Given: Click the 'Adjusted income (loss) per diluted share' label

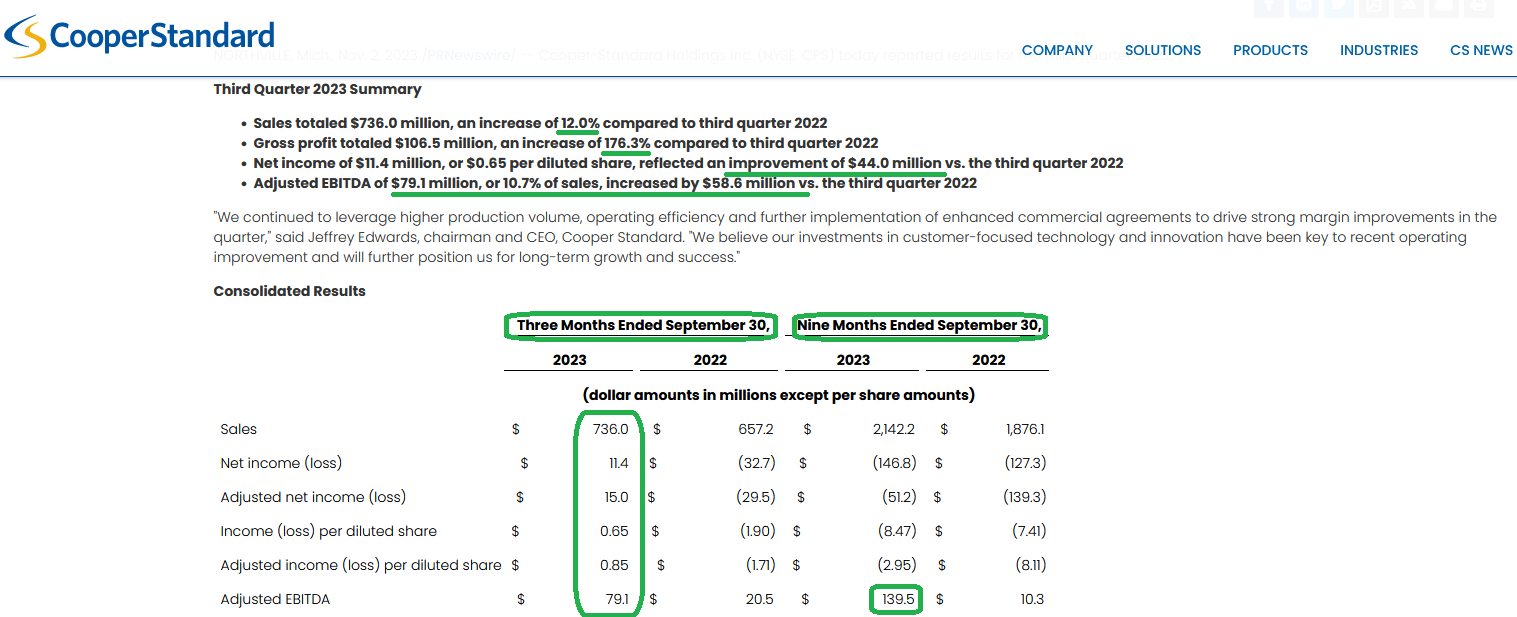Looking at the screenshot, I should point(361,565).
